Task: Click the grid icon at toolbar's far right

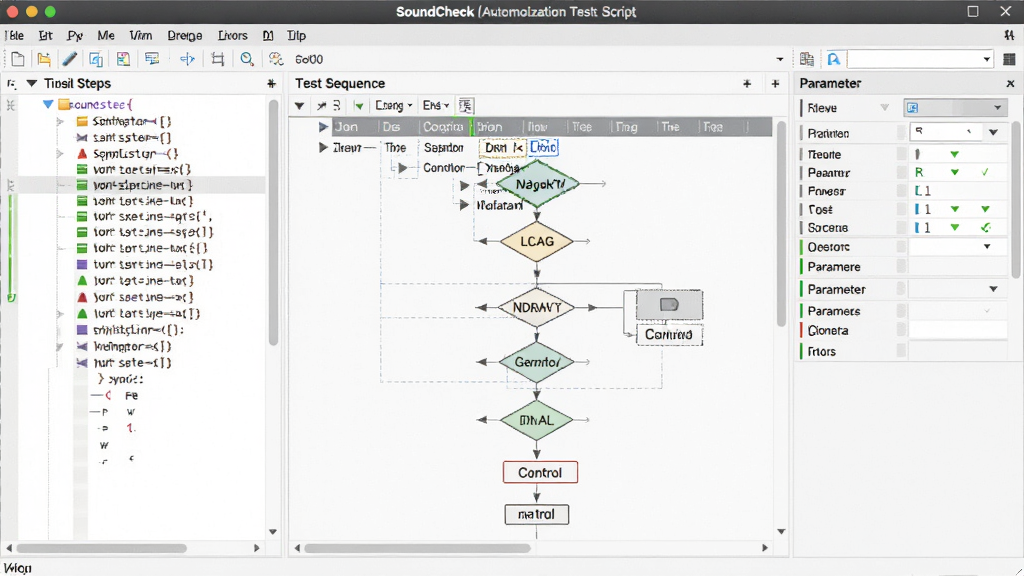Action: click(x=1009, y=59)
